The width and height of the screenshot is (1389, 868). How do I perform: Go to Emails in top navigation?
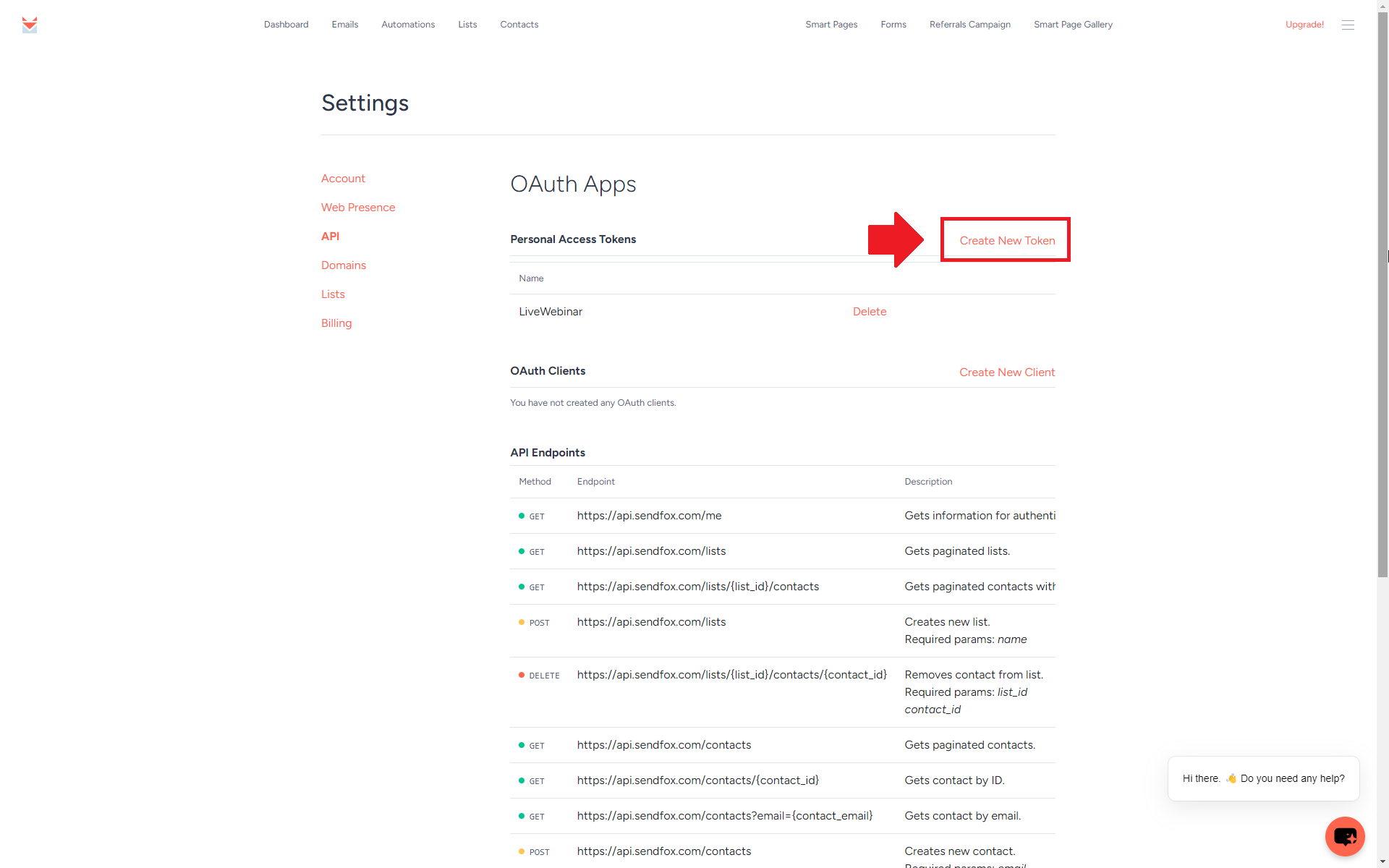tap(345, 25)
